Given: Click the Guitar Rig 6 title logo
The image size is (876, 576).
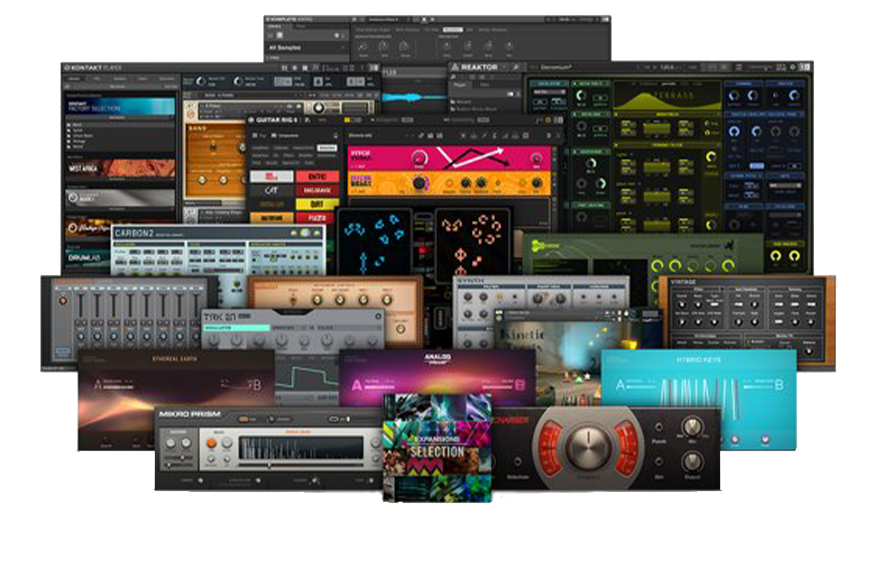Looking at the screenshot, I should pos(275,120).
